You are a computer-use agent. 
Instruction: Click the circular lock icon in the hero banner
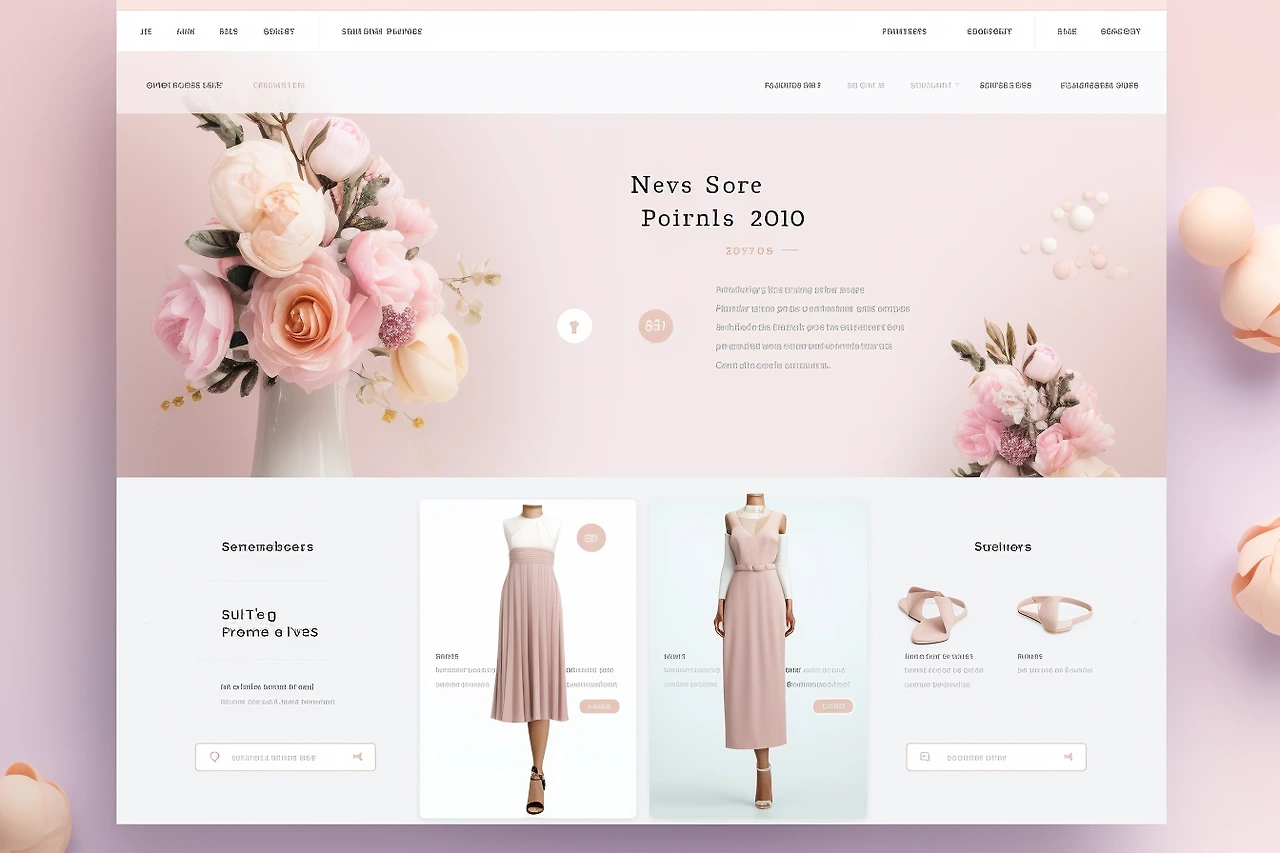(574, 325)
